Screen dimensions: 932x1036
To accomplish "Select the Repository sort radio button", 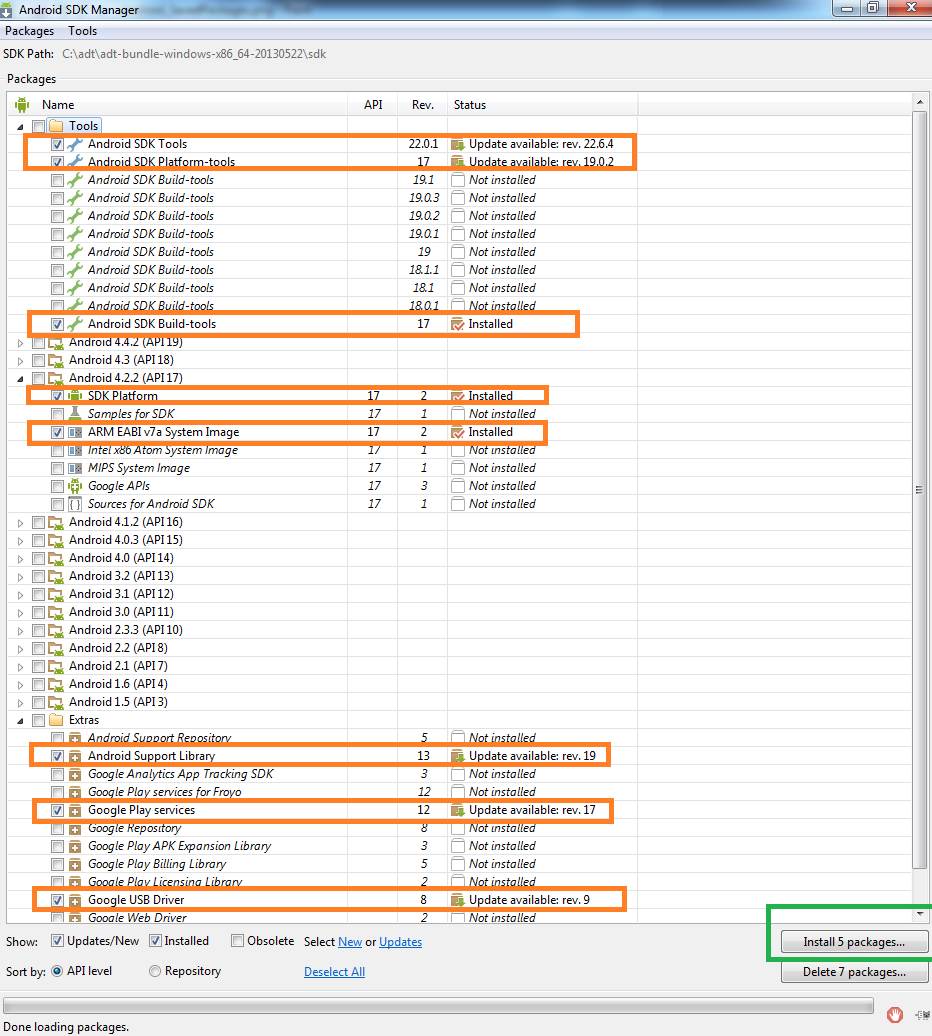I will click(155, 971).
